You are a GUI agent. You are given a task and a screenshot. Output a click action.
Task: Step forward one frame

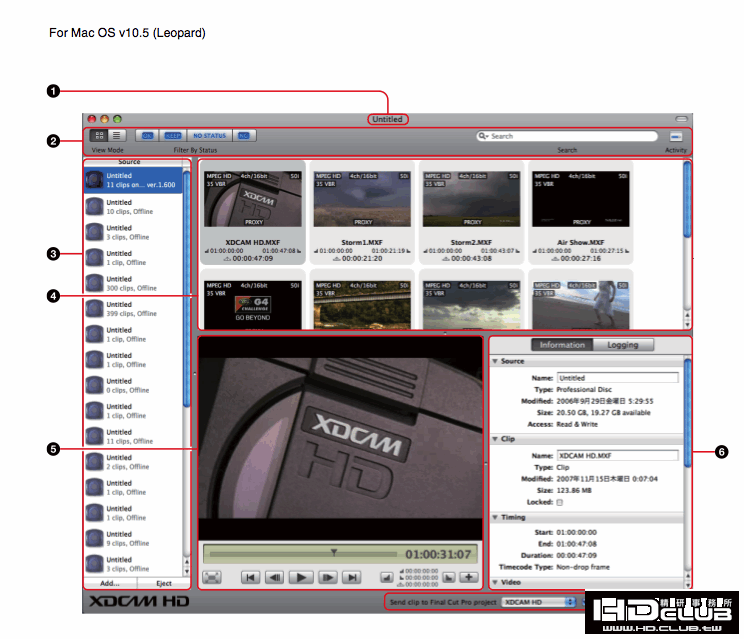point(327,577)
